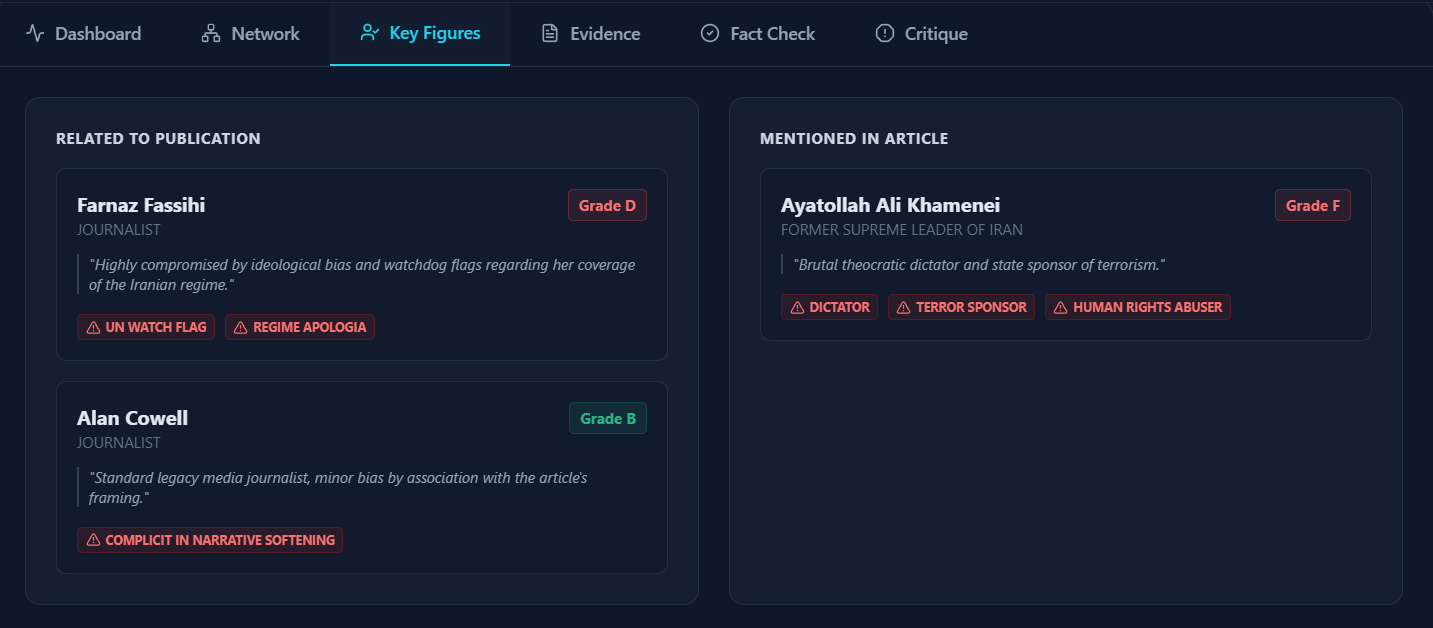This screenshot has height=628, width=1433.
Task: Click the Network hierarchy icon
Action: coord(211,34)
